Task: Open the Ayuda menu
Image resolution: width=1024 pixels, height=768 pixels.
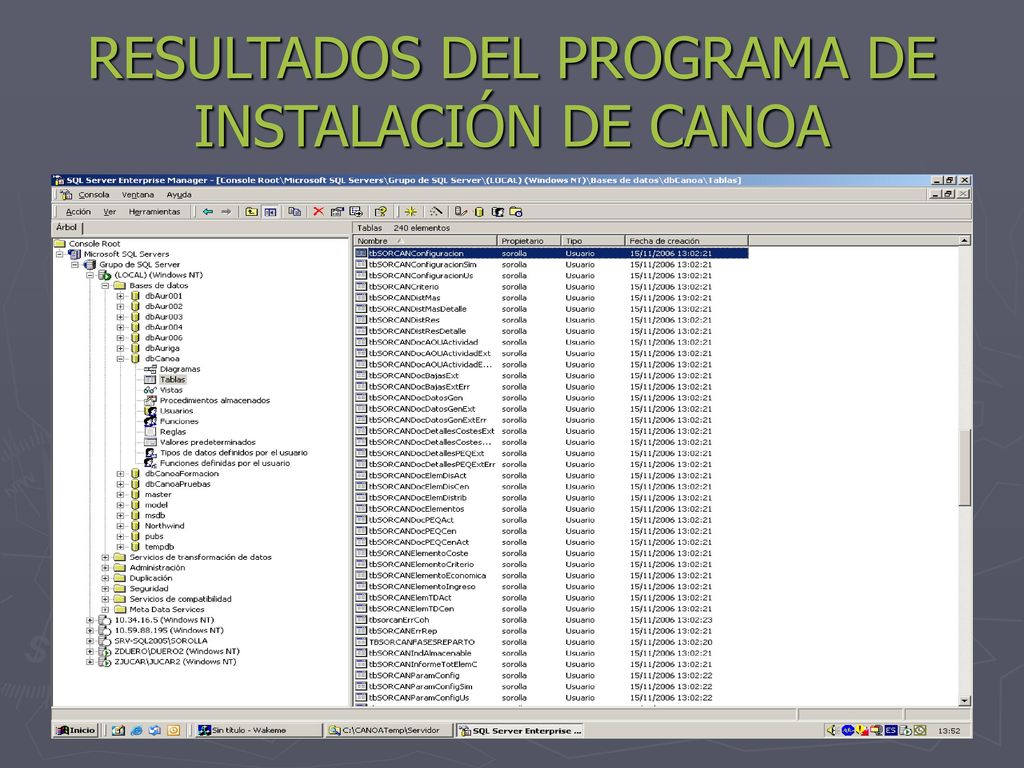Action: coord(179,195)
